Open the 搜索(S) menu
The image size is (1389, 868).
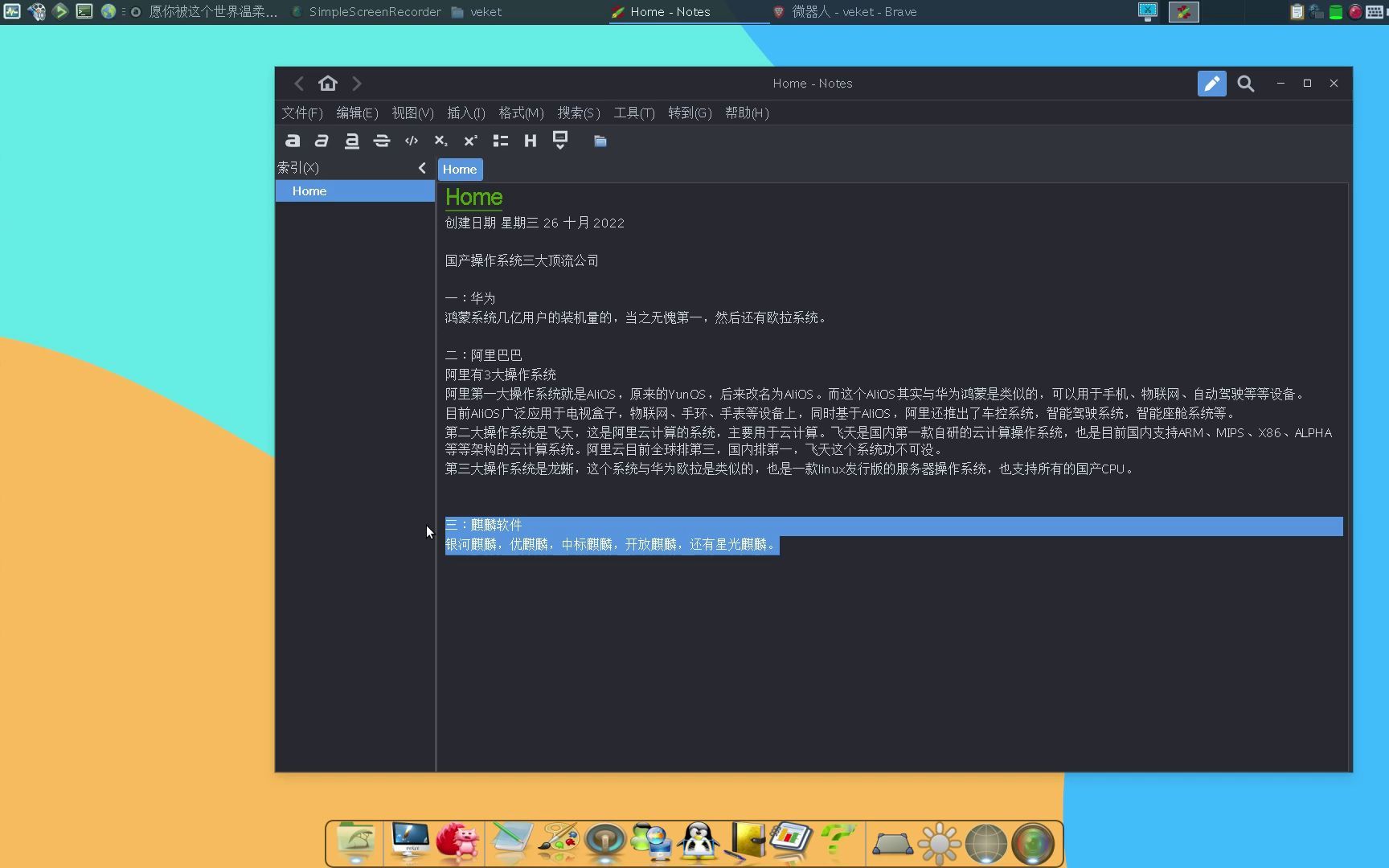[579, 113]
